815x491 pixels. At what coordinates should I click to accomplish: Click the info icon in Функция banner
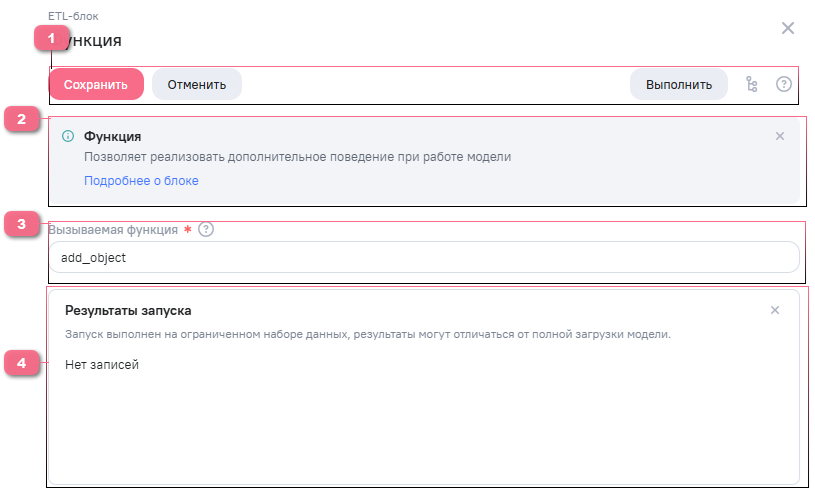click(68, 136)
